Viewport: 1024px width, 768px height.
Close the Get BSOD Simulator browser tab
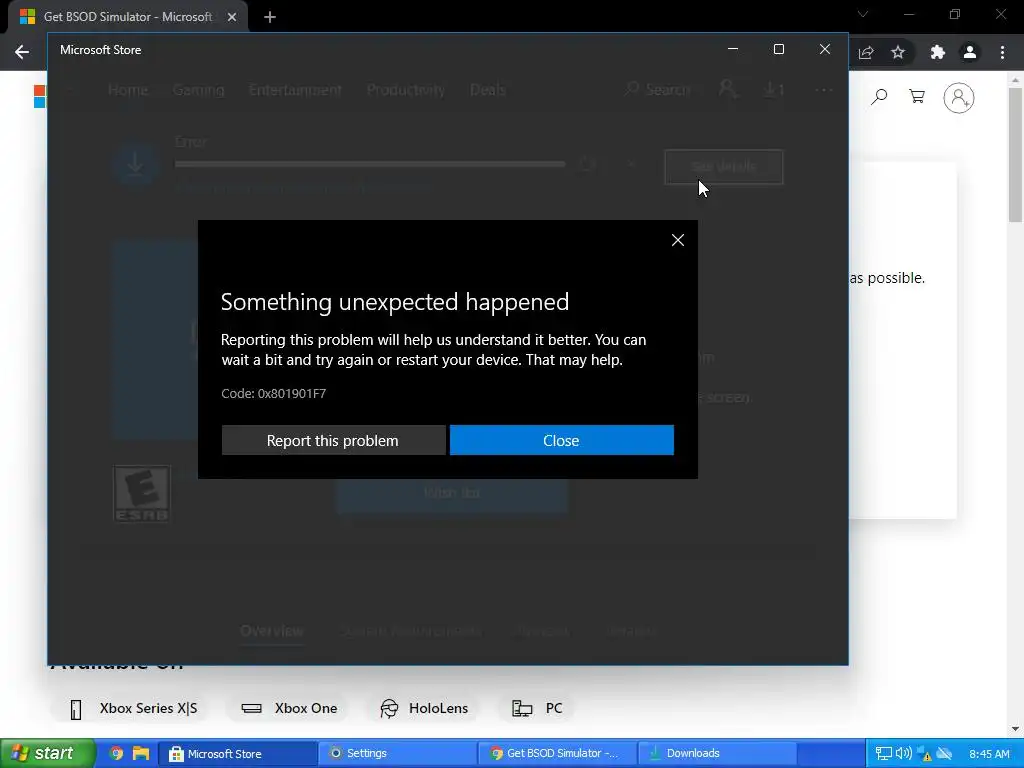click(232, 17)
